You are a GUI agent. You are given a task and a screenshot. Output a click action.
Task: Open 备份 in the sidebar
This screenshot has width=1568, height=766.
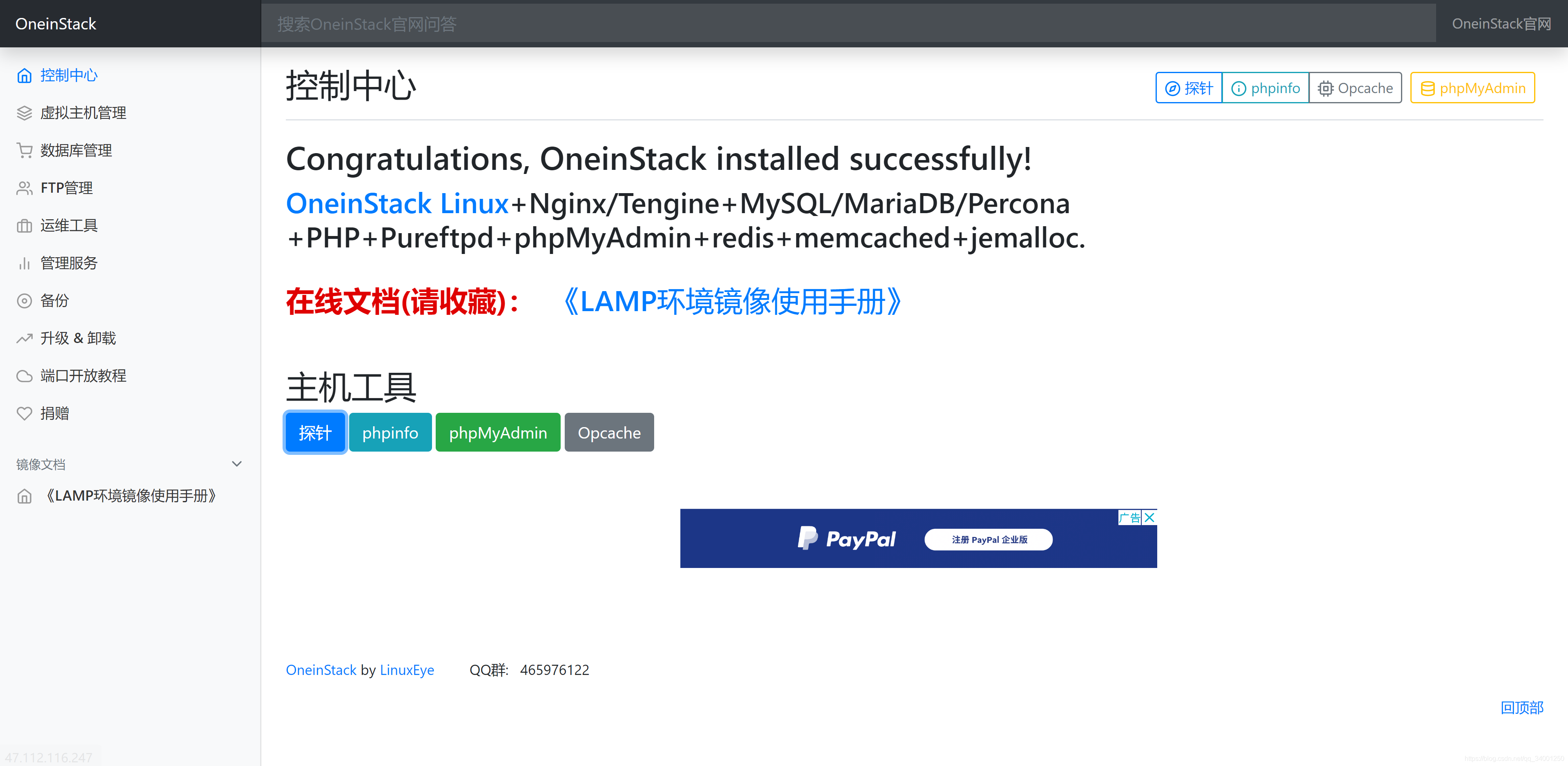click(55, 301)
